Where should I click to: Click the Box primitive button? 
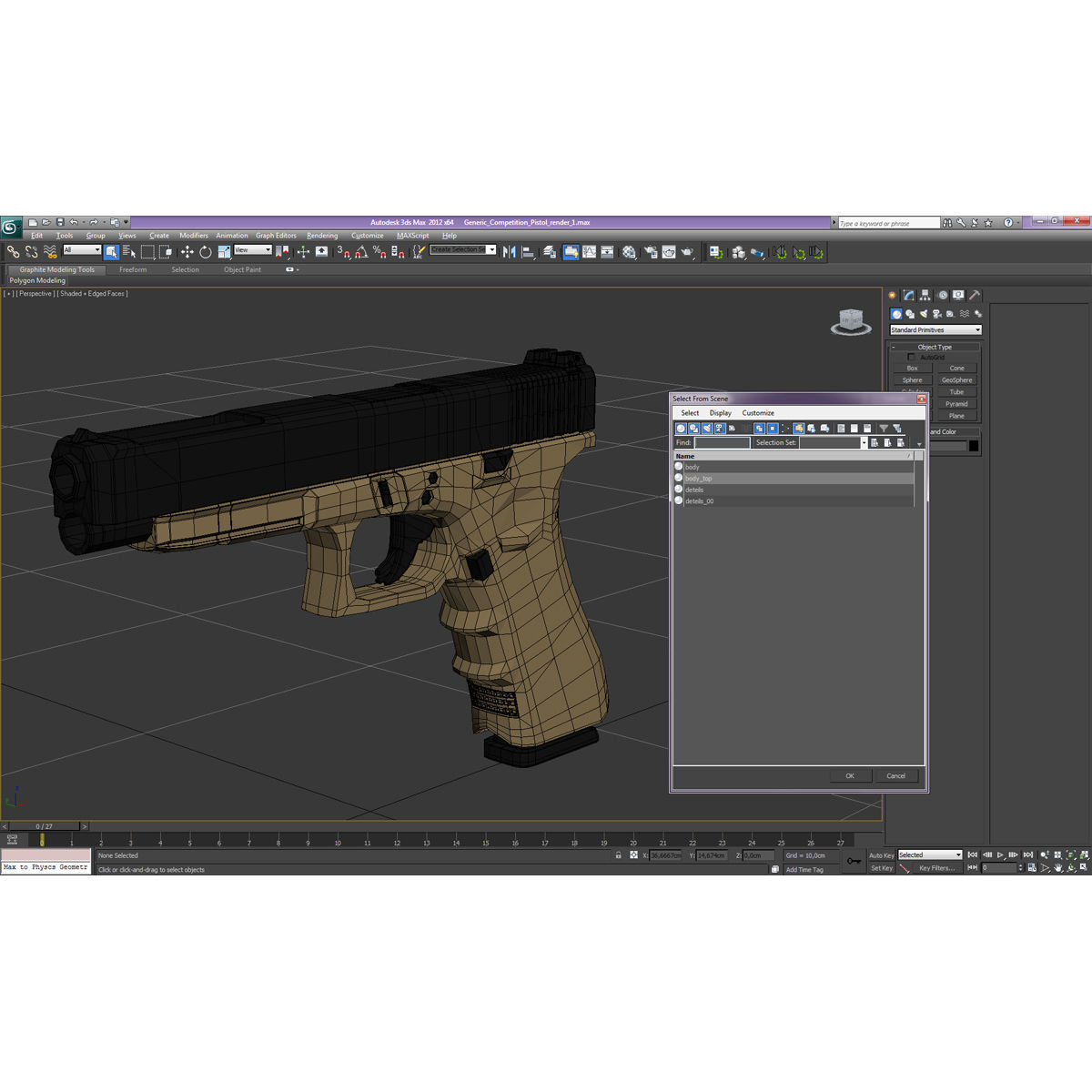[912, 369]
